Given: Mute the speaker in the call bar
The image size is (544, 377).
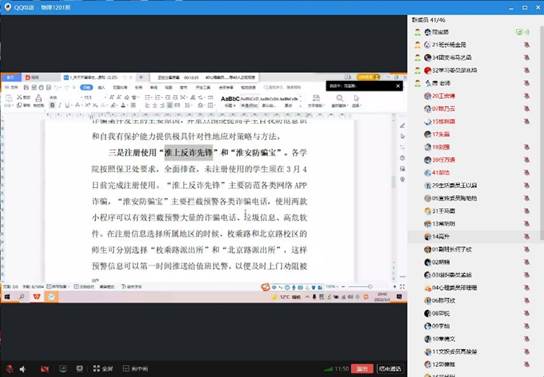Looking at the screenshot, I should tap(23, 369).
